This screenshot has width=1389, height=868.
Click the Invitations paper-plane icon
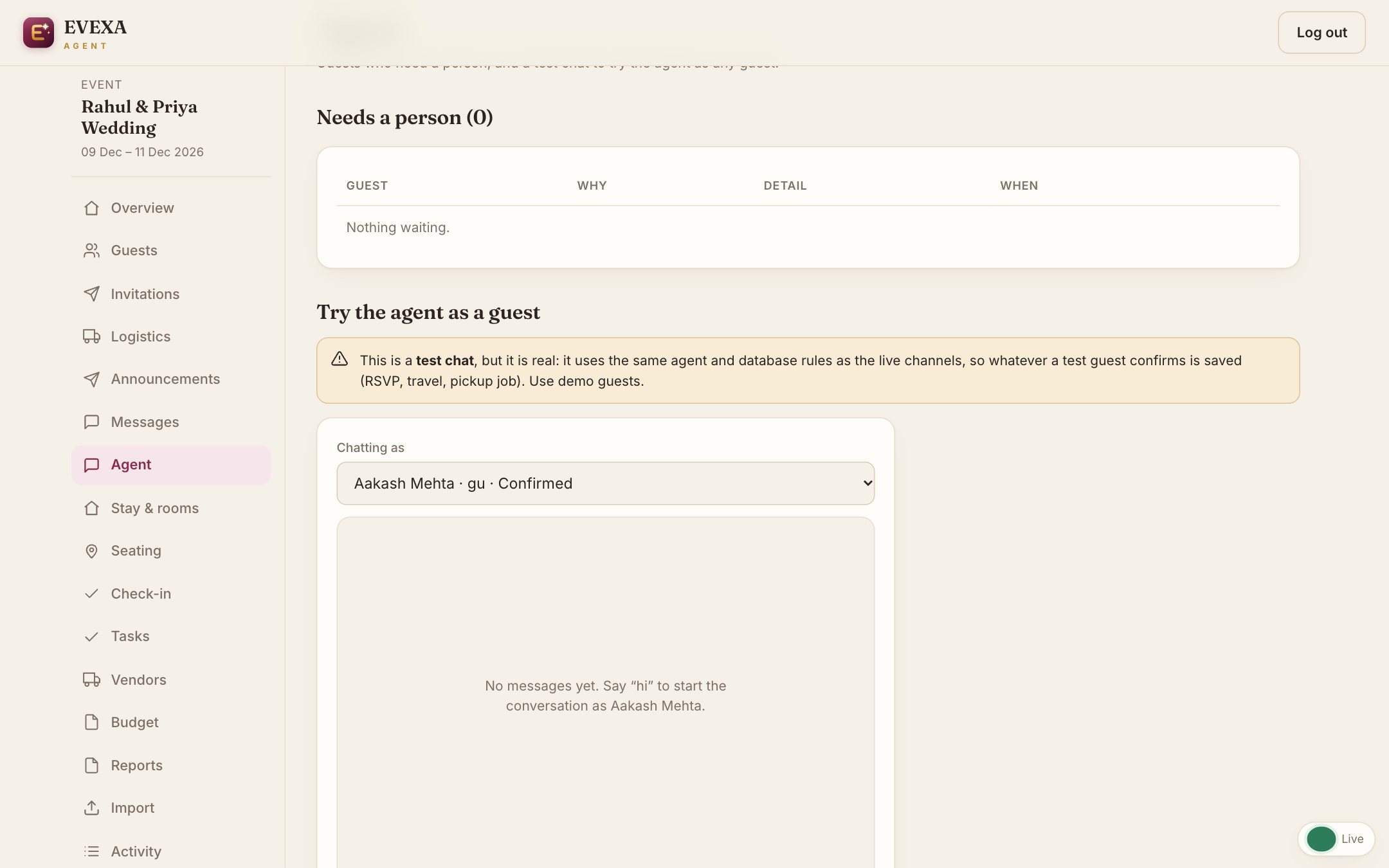pyautogui.click(x=91, y=294)
